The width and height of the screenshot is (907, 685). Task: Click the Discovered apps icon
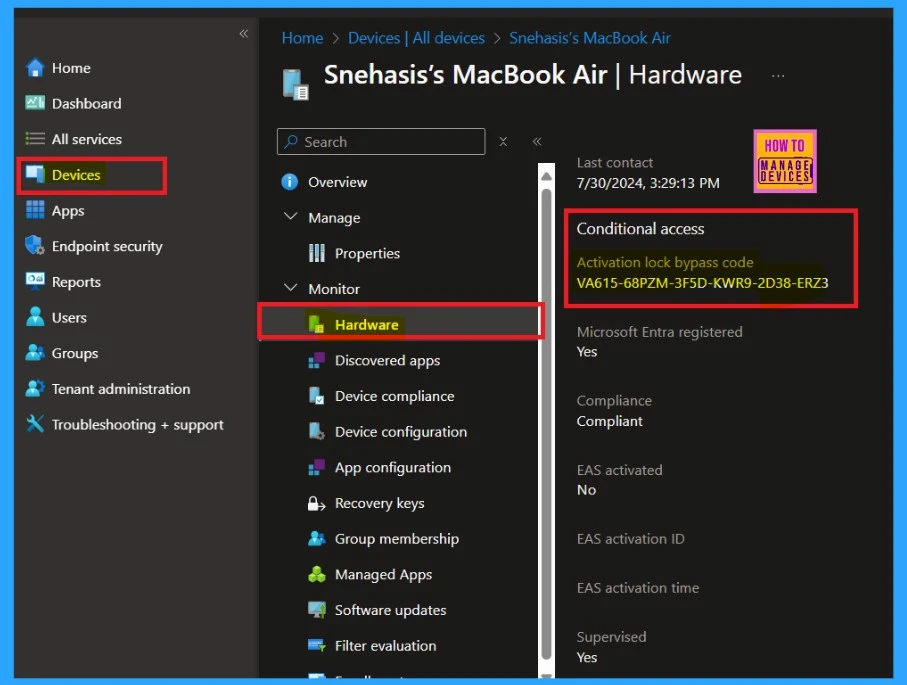(316, 360)
